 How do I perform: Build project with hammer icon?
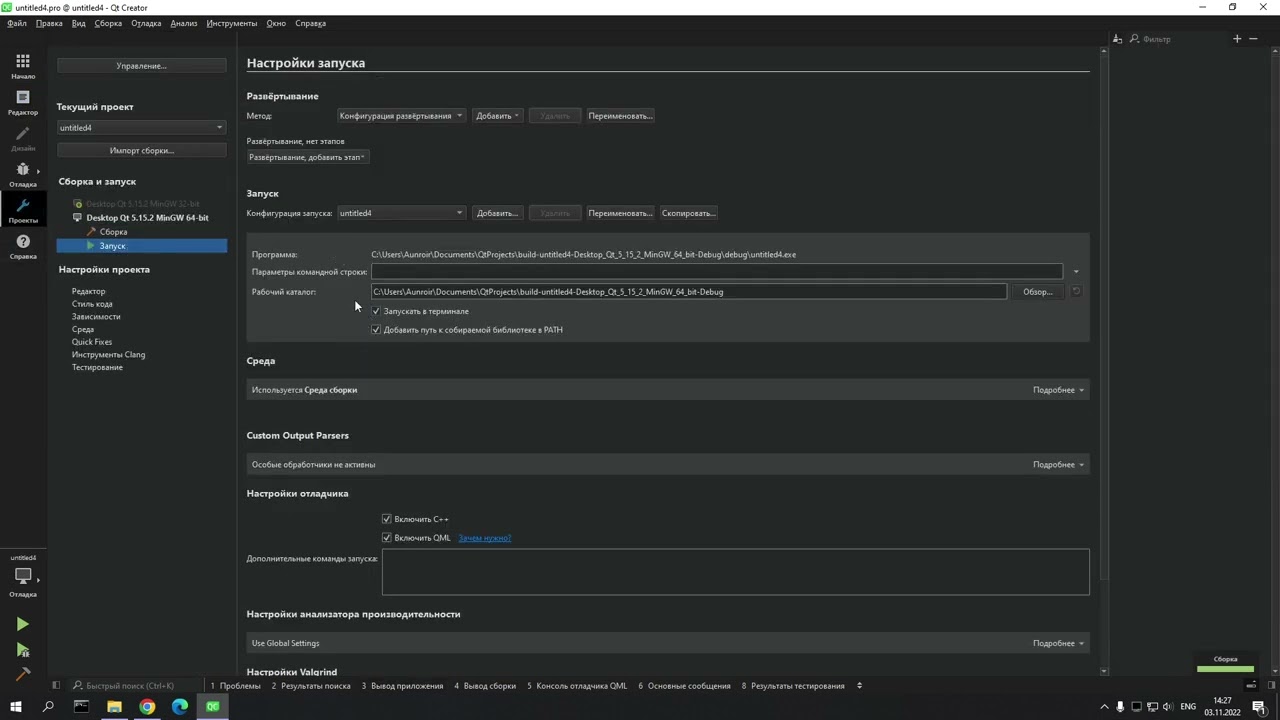[x=22, y=674]
